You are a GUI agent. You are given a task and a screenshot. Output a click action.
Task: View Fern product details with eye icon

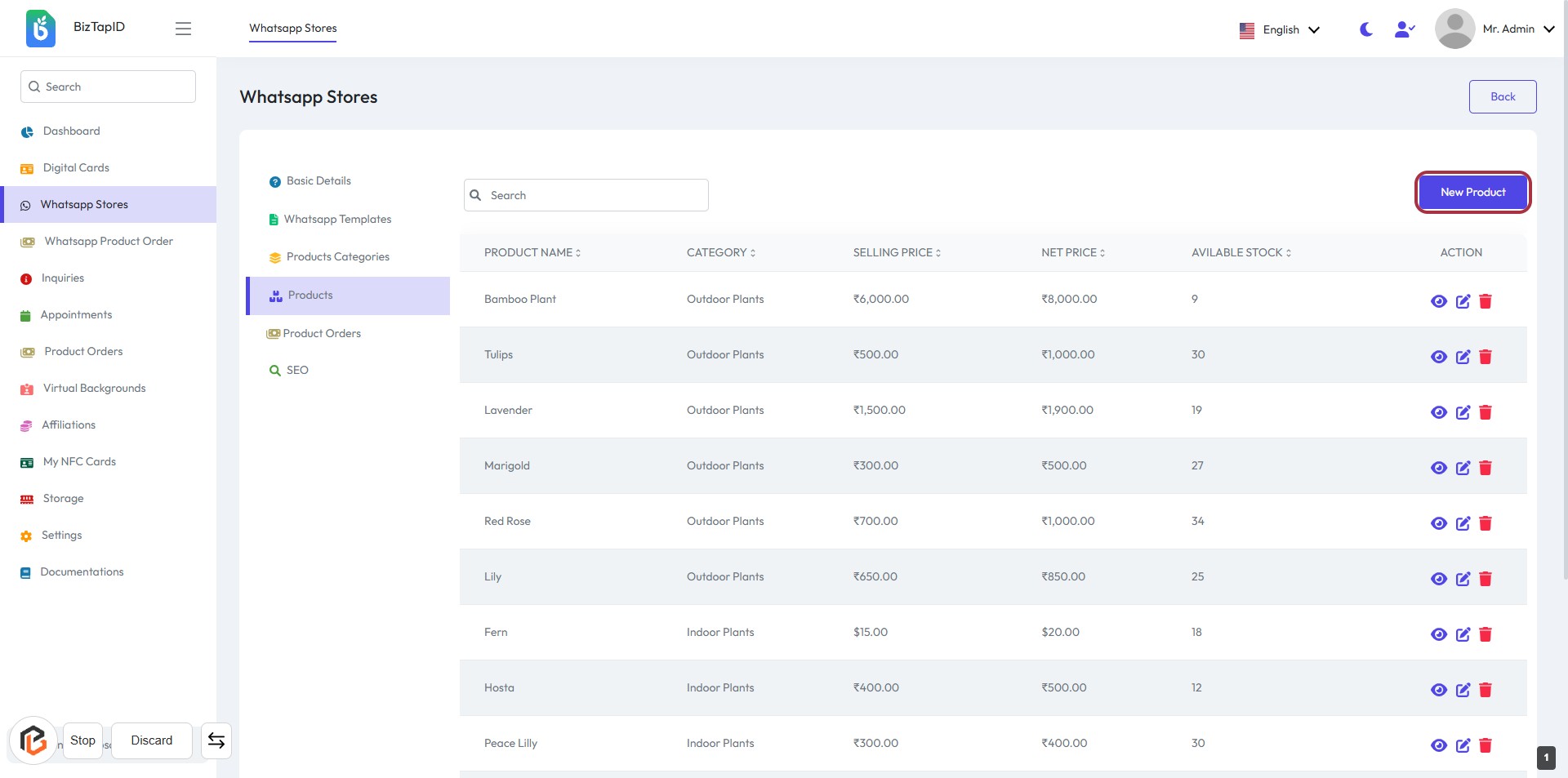pyautogui.click(x=1439, y=634)
